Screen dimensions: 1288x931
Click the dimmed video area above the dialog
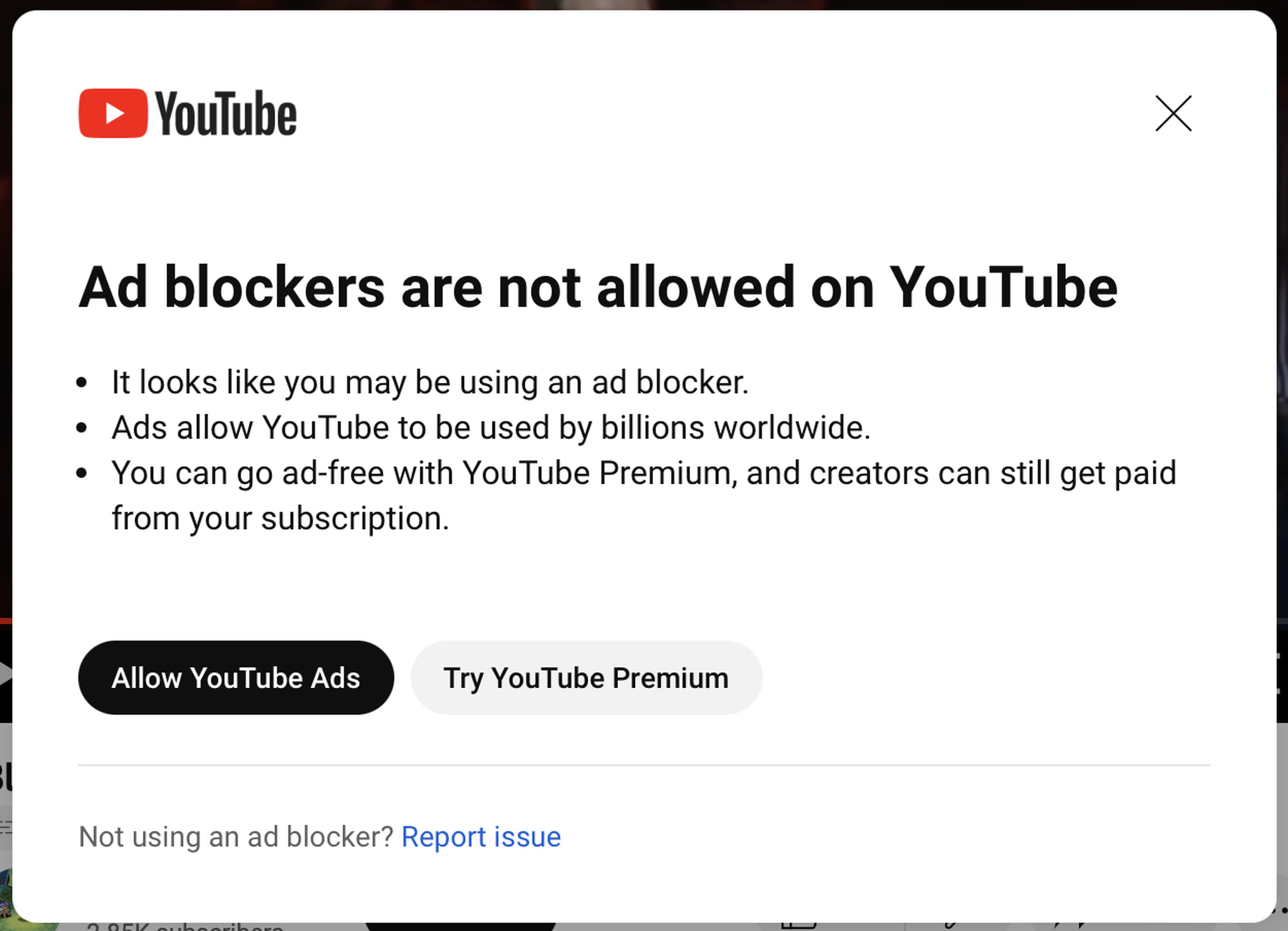(644, 4)
